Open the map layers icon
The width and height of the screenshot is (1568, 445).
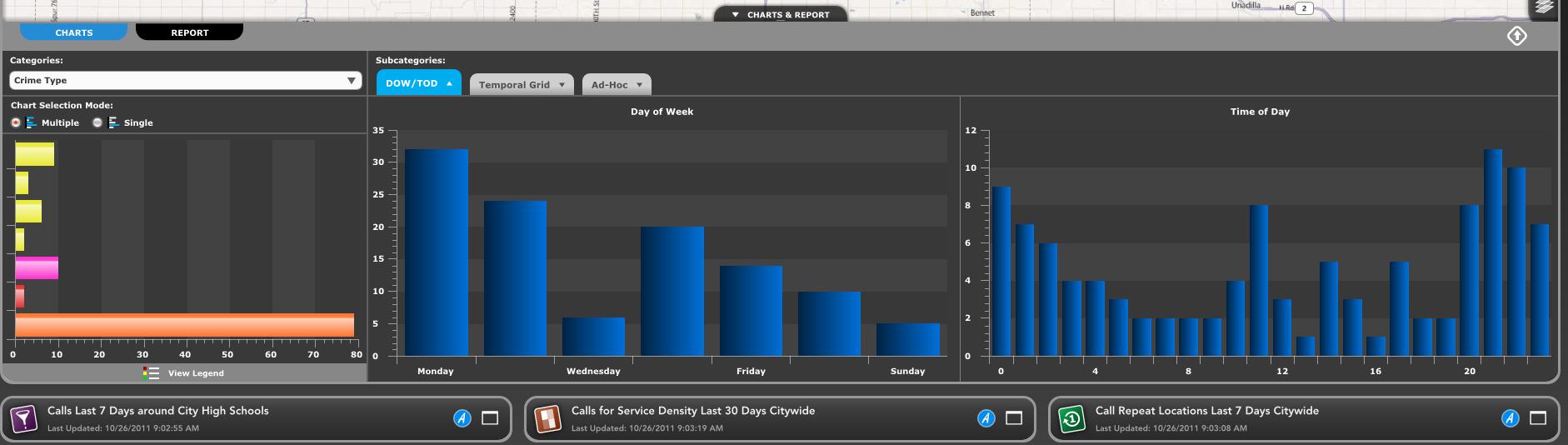(x=1544, y=8)
